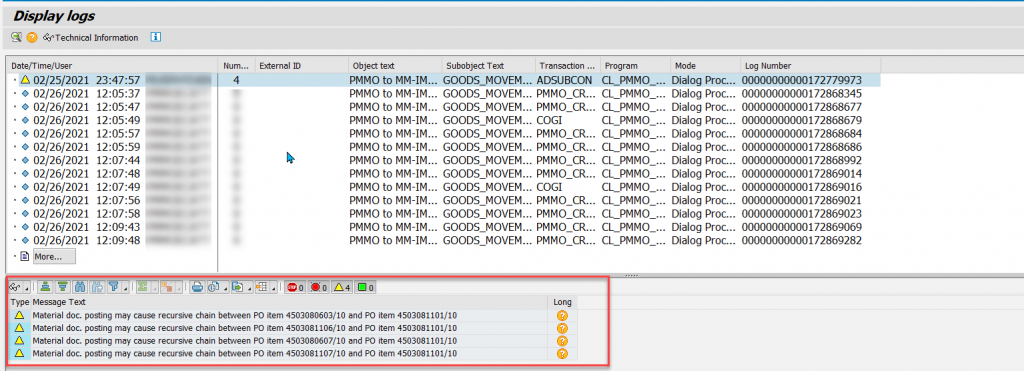The height and width of the screenshot is (371, 1024).
Task: Click log number 000000000172869282
Action: [x=801, y=240]
